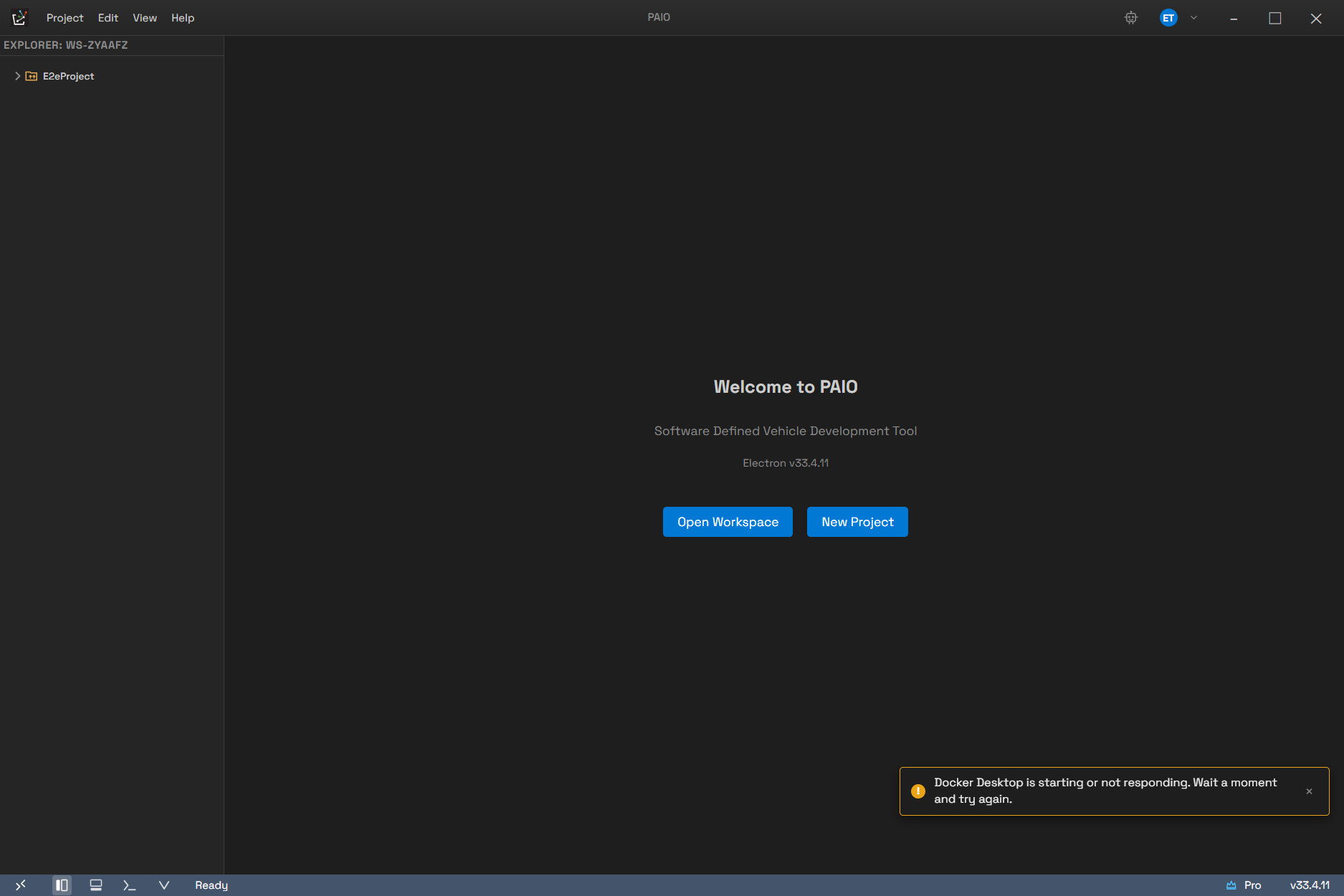Viewport: 1344px width, 896px height.
Task: Toggle the sidebar panel icon
Action: (62, 885)
